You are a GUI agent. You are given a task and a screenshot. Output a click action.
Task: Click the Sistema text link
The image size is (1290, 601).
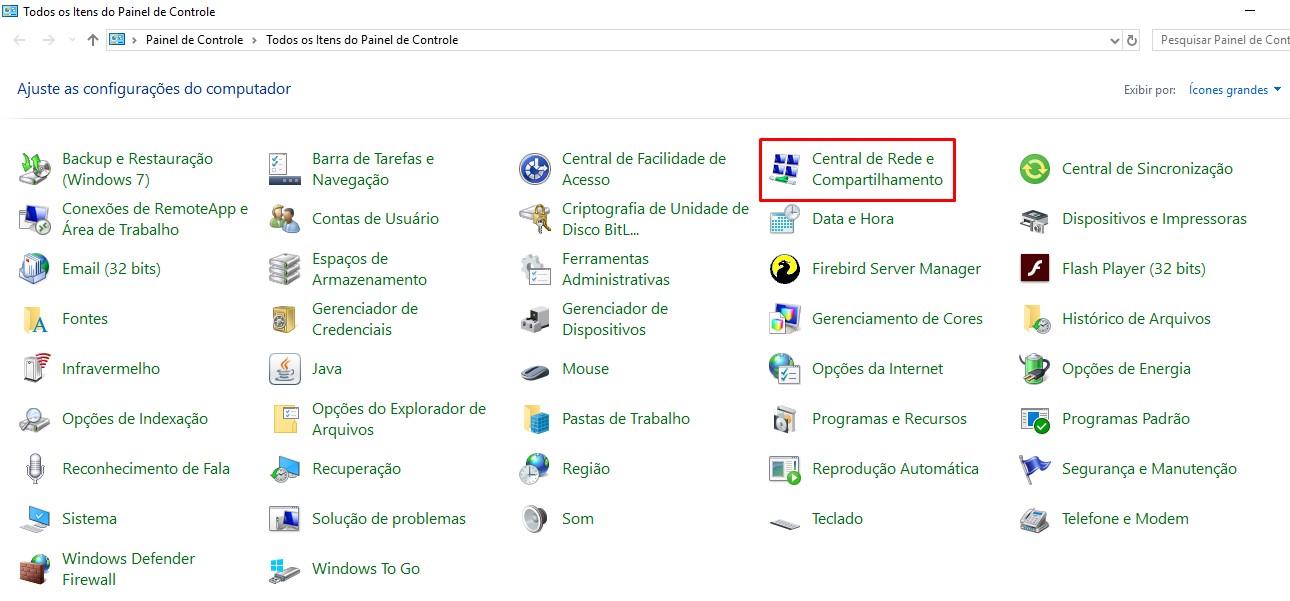coord(89,519)
